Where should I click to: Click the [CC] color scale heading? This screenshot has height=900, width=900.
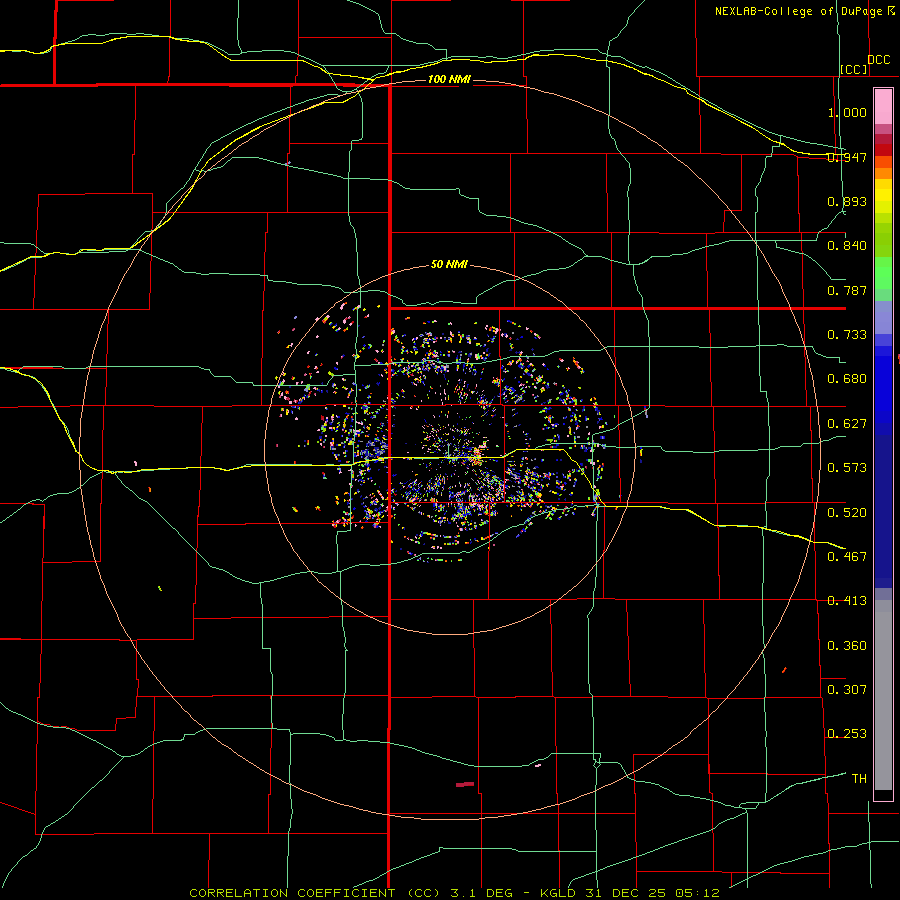[854, 69]
